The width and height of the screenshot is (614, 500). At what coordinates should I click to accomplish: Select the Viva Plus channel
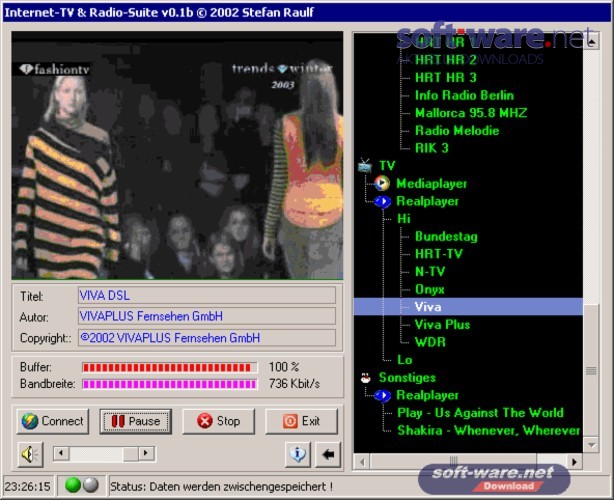tap(442, 325)
